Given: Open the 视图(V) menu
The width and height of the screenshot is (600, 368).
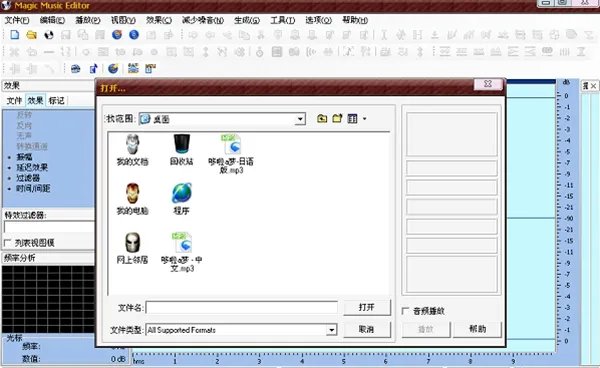Looking at the screenshot, I should click(123, 20).
